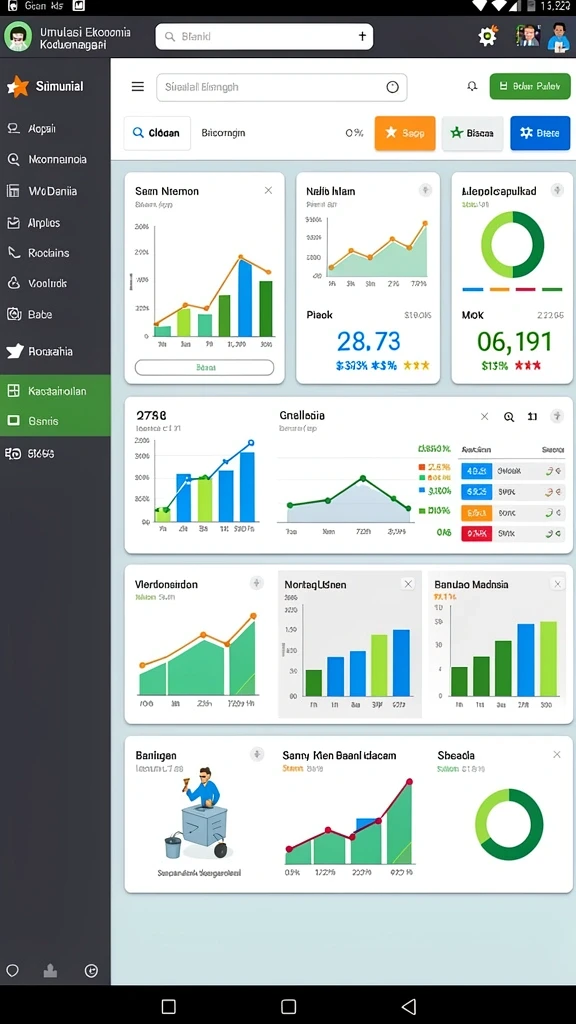The width and height of the screenshot is (576, 1024).
Task: Click the orange star Simunial logo
Action: pos(18,86)
